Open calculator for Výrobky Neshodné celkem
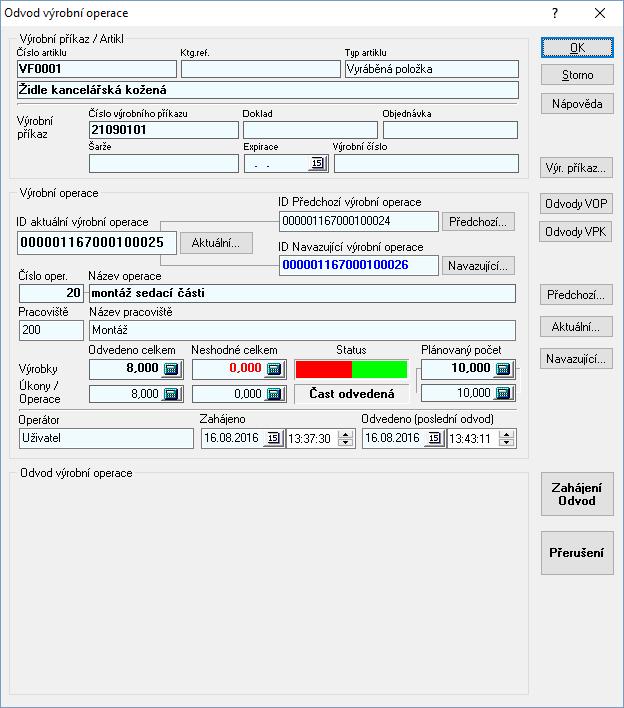The width and height of the screenshot is (624, 708). pyautogui.click(x=274, y=368)
